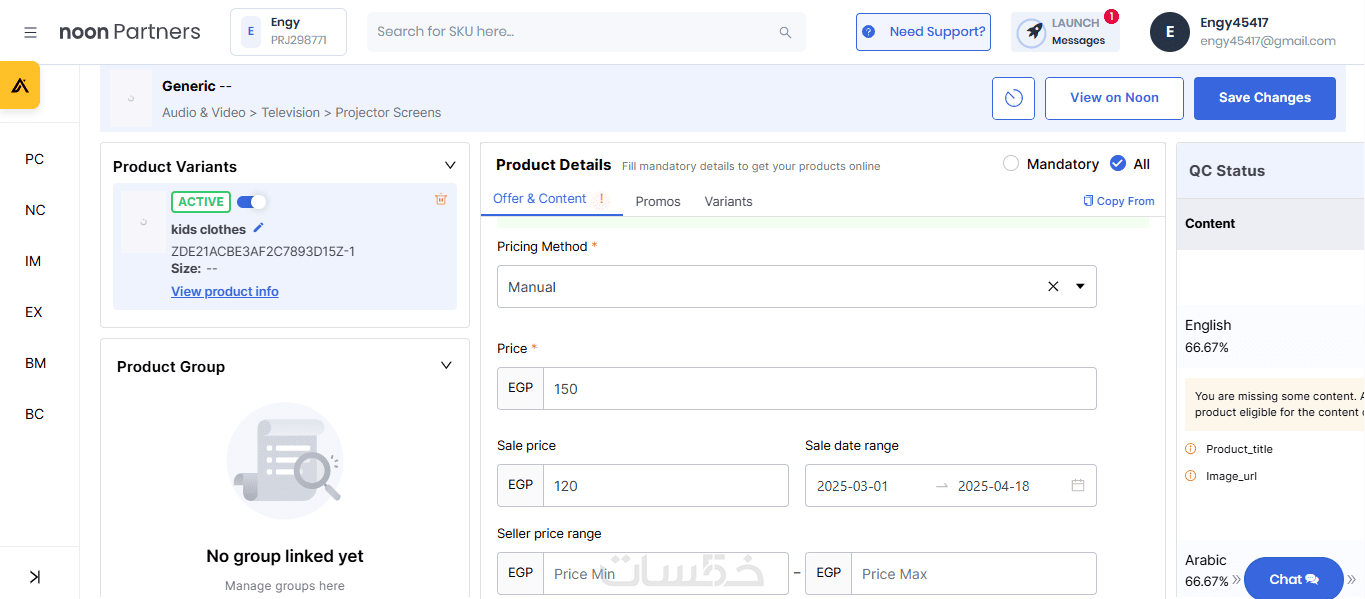Switch to the Variants tab
The width and height of the screenshot is (1365, 599).
[x=728, y=201]
